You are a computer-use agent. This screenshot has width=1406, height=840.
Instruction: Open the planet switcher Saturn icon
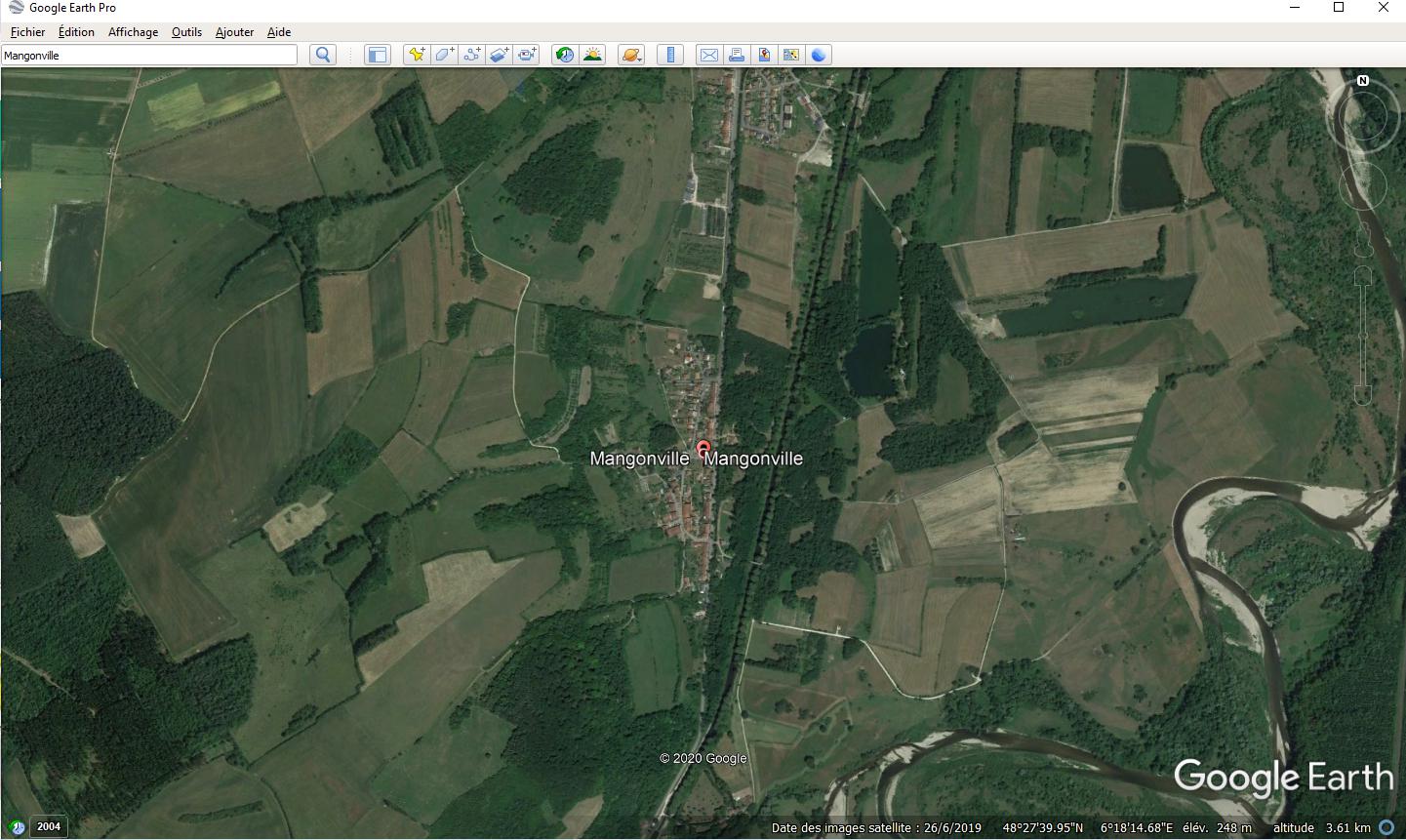pyautogui.click(x=631, y=55)
